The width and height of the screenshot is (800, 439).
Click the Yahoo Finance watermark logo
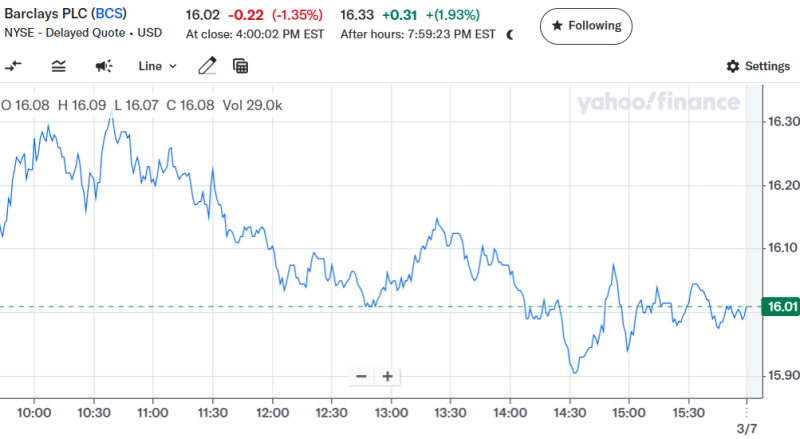click(x=657, y=102)
